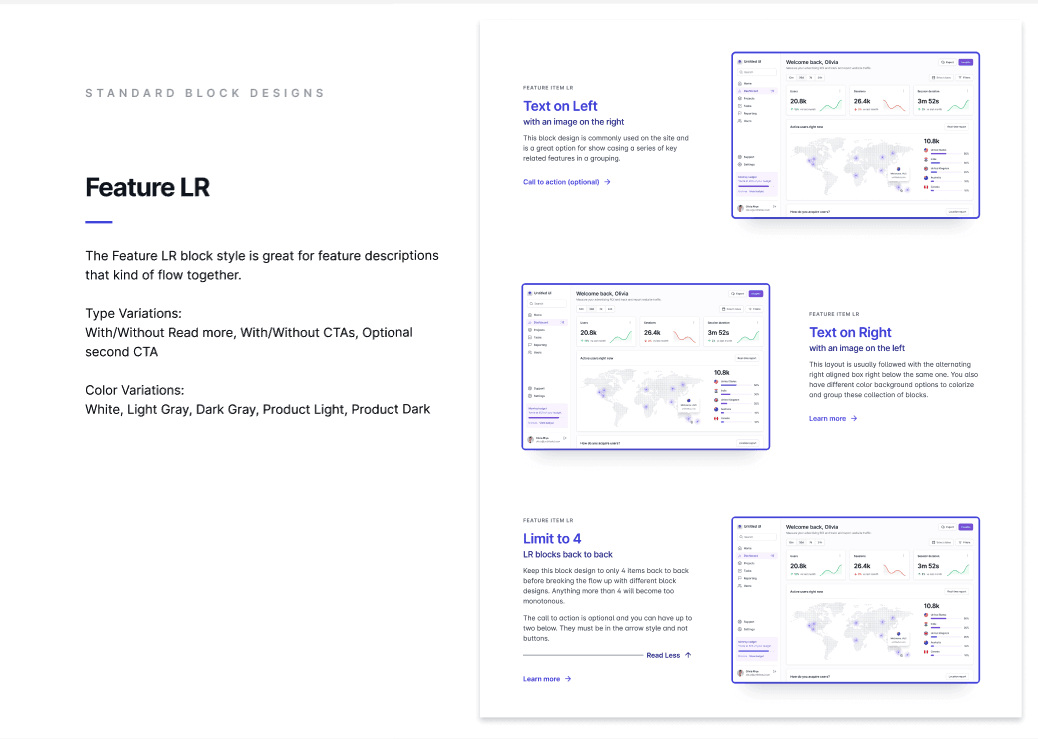Click the "Call to action (optional)" link
Image resolution: width=1038 pixels, height=739 pixels.
coord(567,182)
